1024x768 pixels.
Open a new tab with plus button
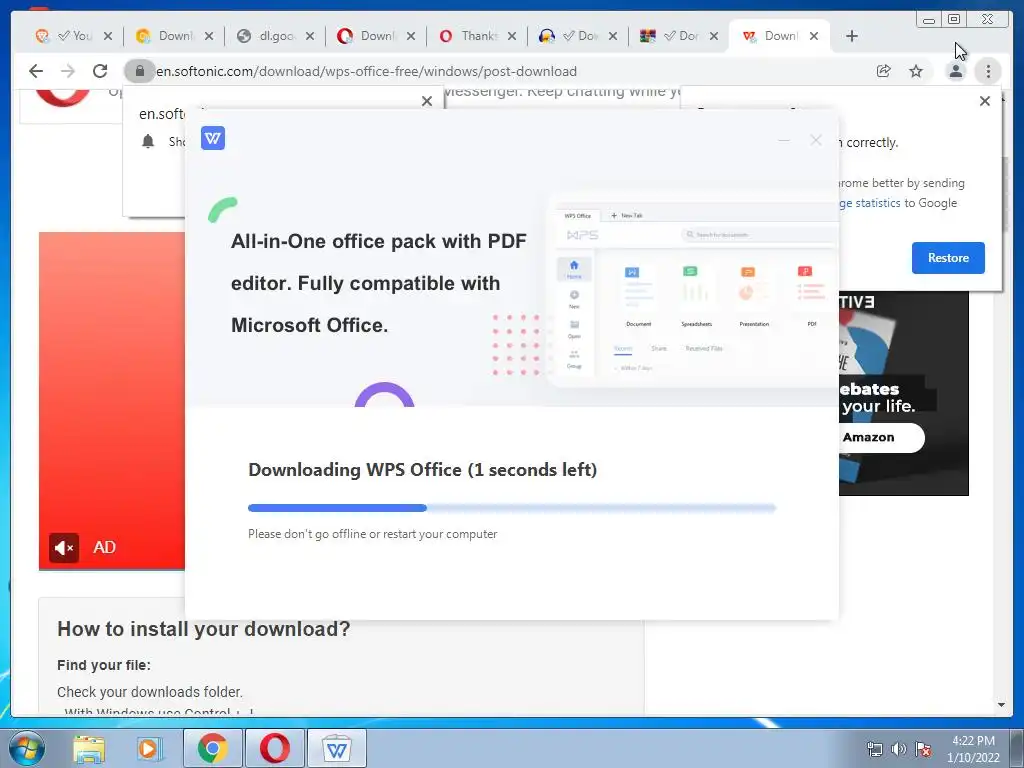[x=852, y=36]
